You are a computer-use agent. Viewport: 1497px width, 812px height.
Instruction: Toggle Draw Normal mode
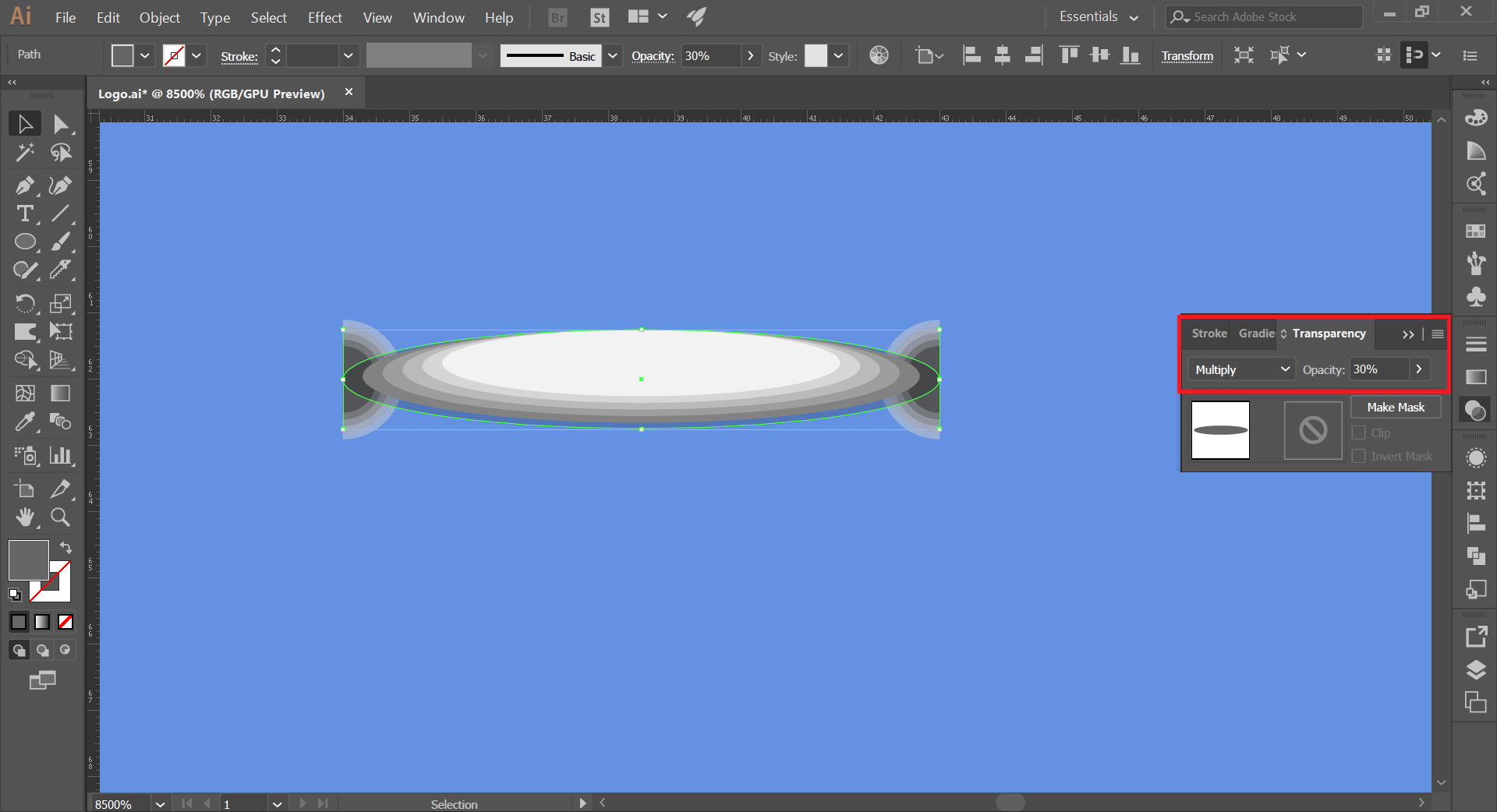[19, 650]
